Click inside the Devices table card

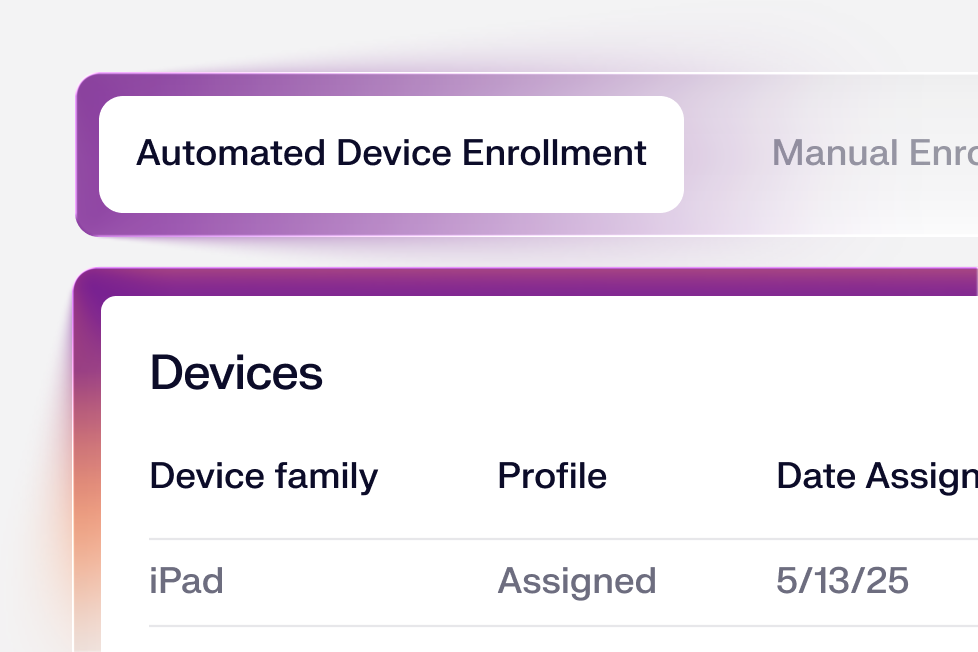530,450
